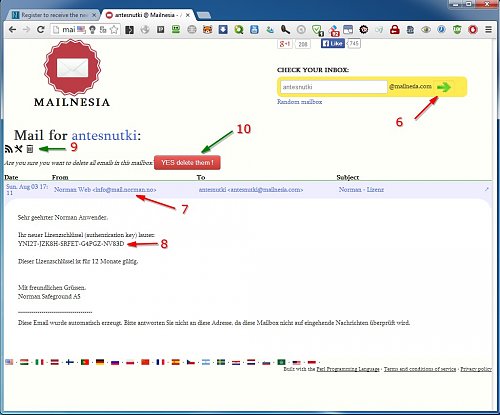Image resolution: width=500 pixels, height=415 pixels.
Task: Switch to the Register to receive tab
Action: pos(53,15)
